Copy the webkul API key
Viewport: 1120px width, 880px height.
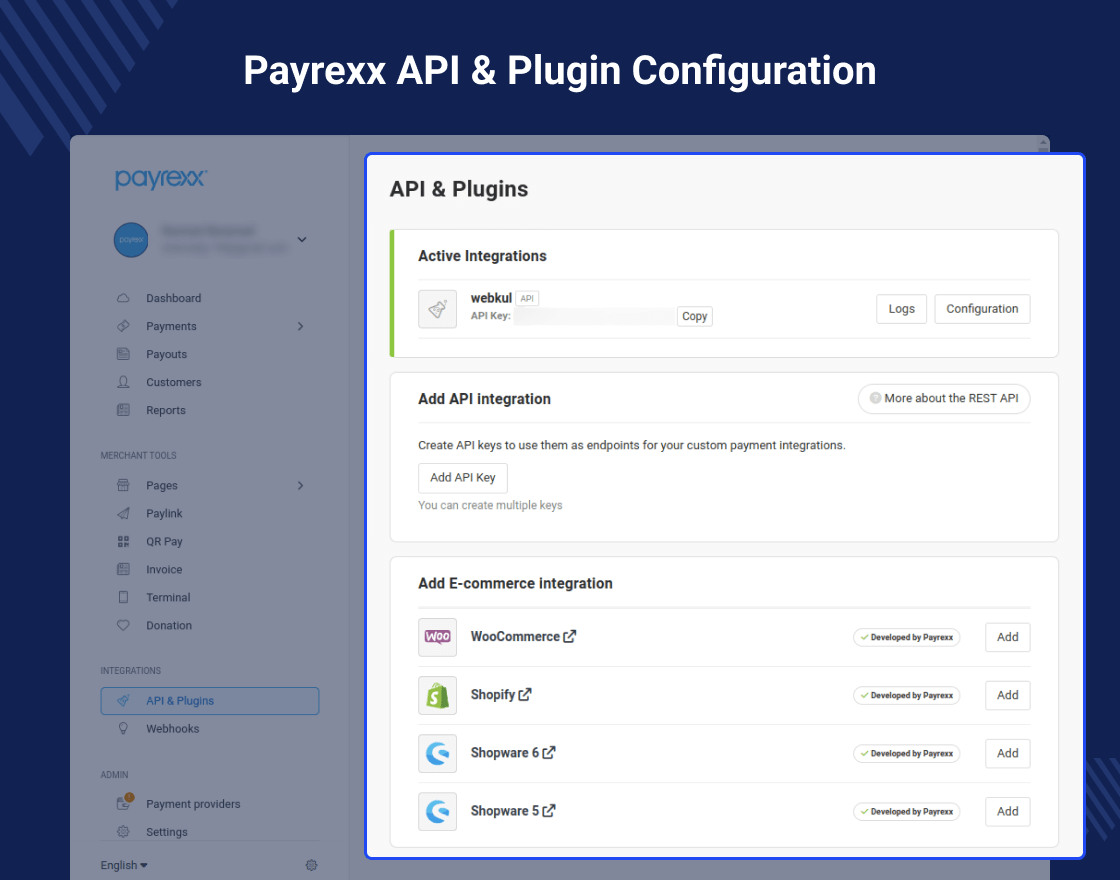click(x=694, y=316)
